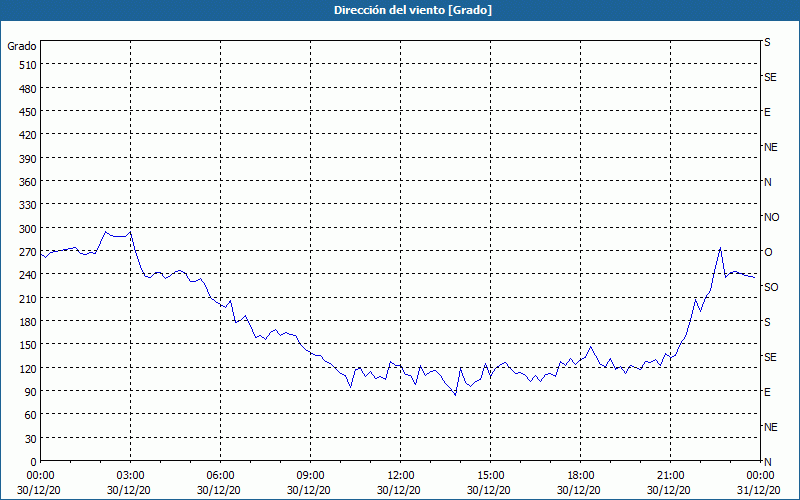This screenshot has height=500, width=800.
Task: Click the 31/12/20 date label
Action: pos(759,490)
